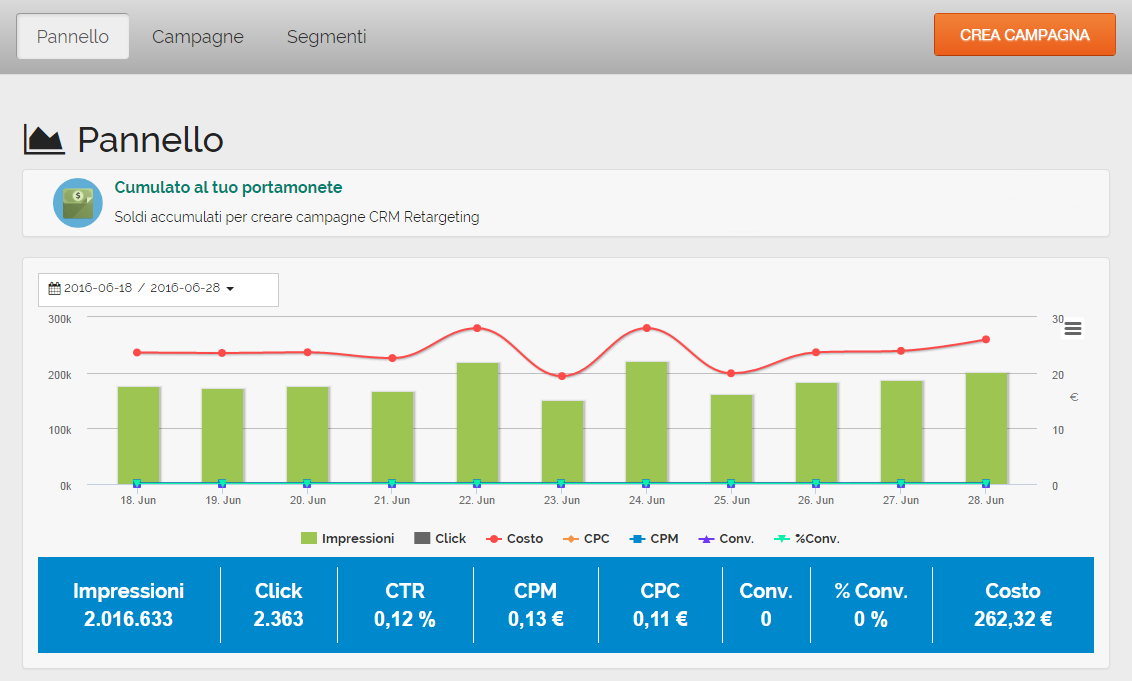
Task: Click the Costo point for 24. Jun
Action: 647,328
